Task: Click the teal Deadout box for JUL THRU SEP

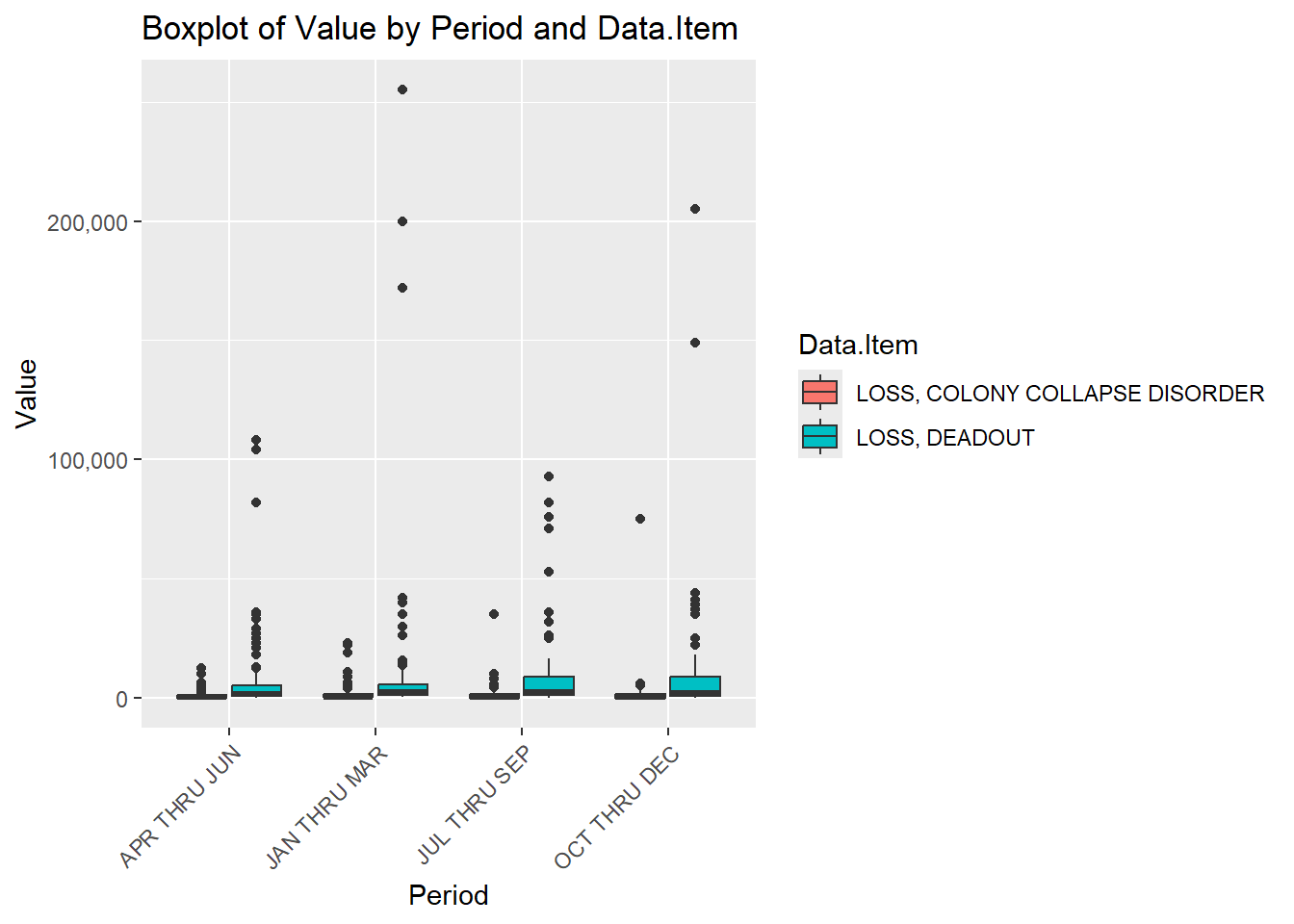Action: pos(549,685)
